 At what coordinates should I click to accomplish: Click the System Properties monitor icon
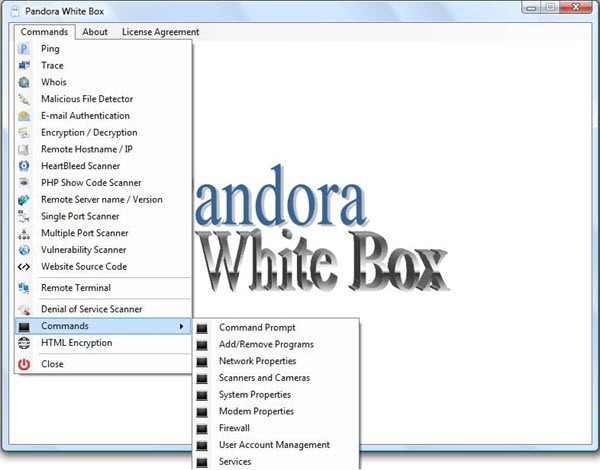coord(202,395)
